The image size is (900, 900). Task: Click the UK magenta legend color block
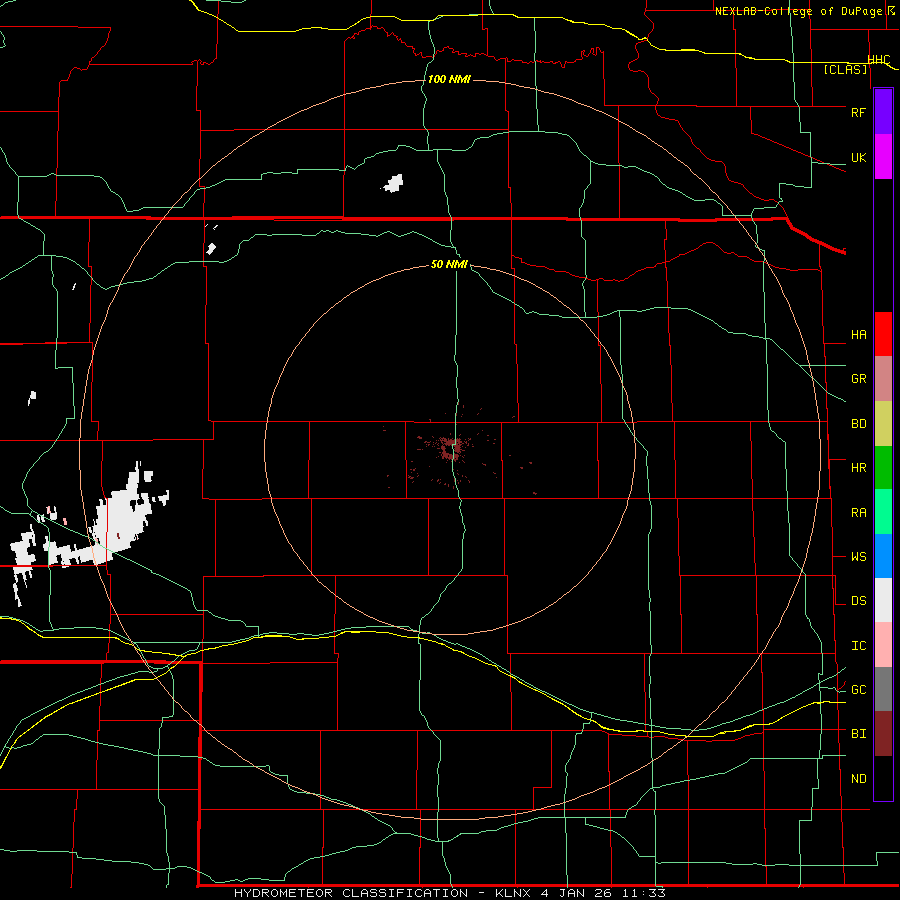[x=883, y=157]
